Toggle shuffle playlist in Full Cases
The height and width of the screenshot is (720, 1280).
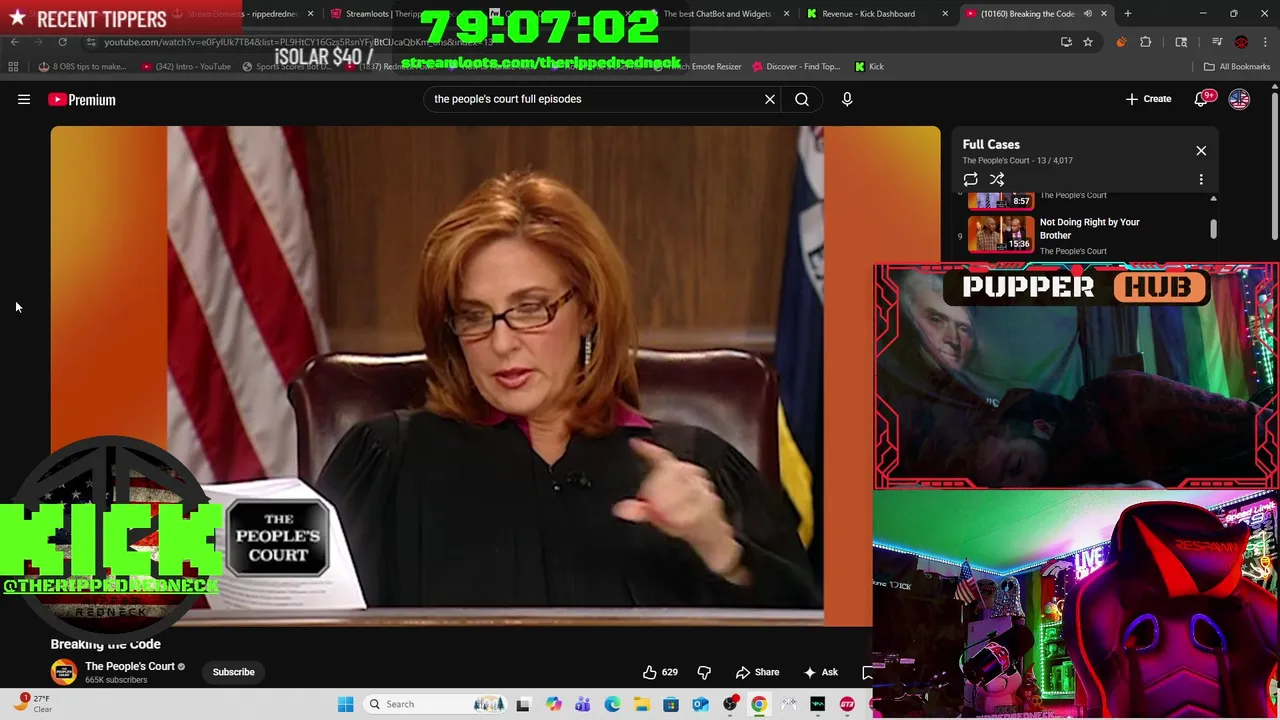click(997, 180)
